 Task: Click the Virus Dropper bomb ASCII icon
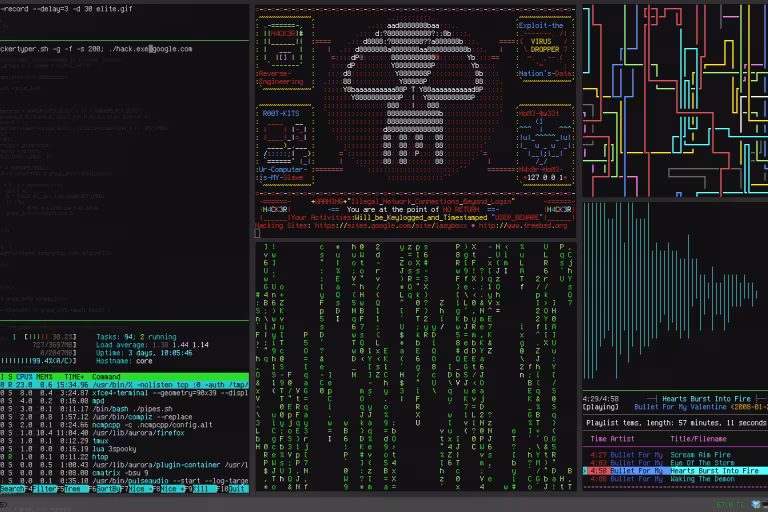pos(545,45)
